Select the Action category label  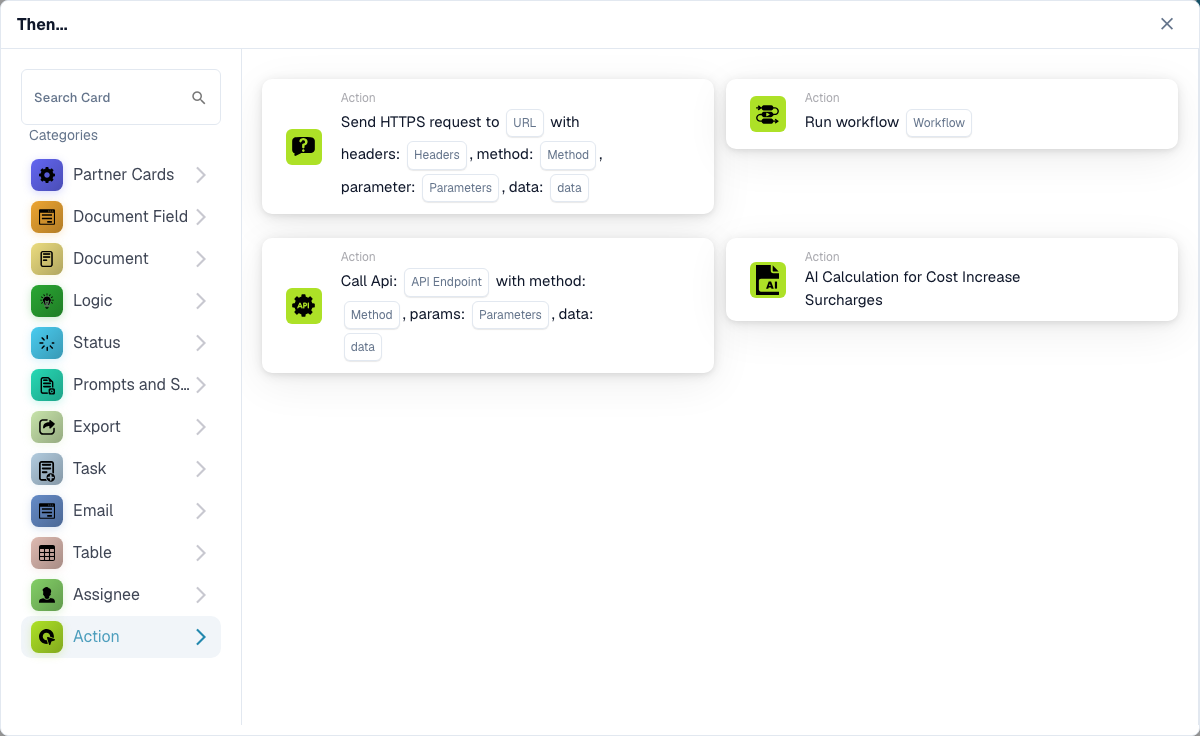tap(96, 636)
